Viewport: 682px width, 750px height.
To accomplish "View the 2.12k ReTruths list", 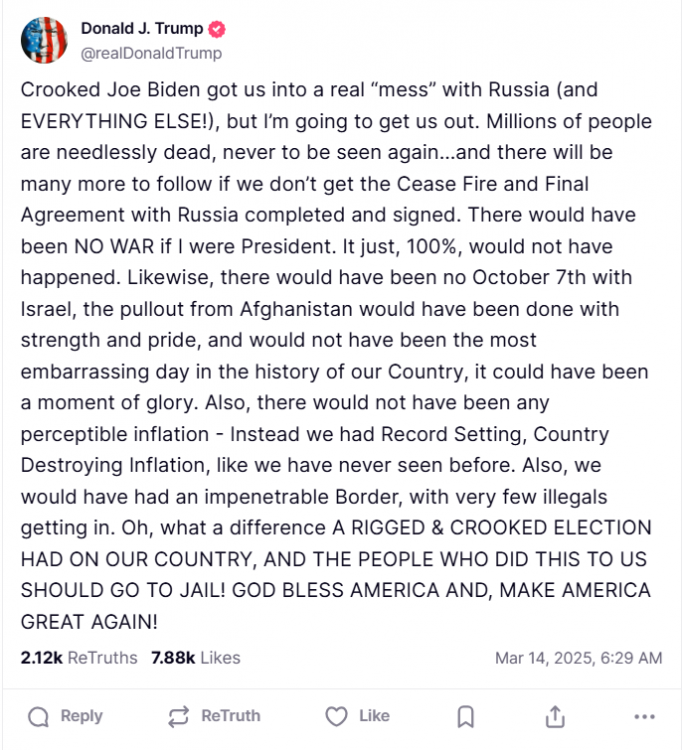I will [x=78, y=658].
